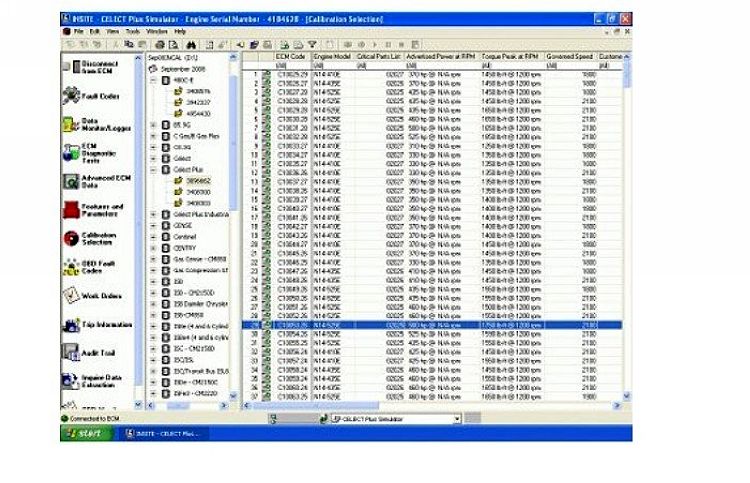Viewport: 750px width, 483px height.
Task: Select calibration row number 37
Action: coord(432,396)
